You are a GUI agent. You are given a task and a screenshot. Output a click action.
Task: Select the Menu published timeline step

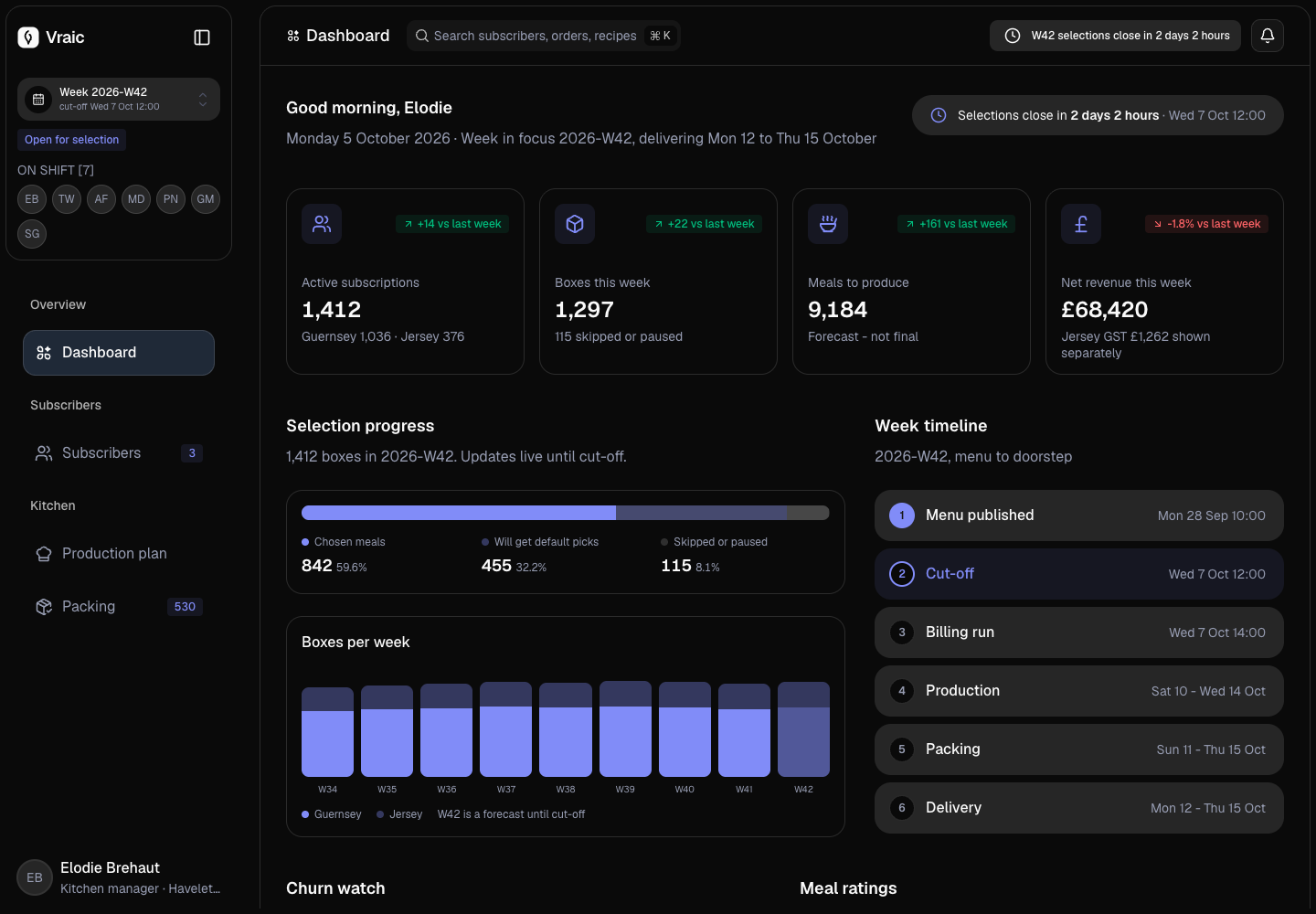point(1079,515)
